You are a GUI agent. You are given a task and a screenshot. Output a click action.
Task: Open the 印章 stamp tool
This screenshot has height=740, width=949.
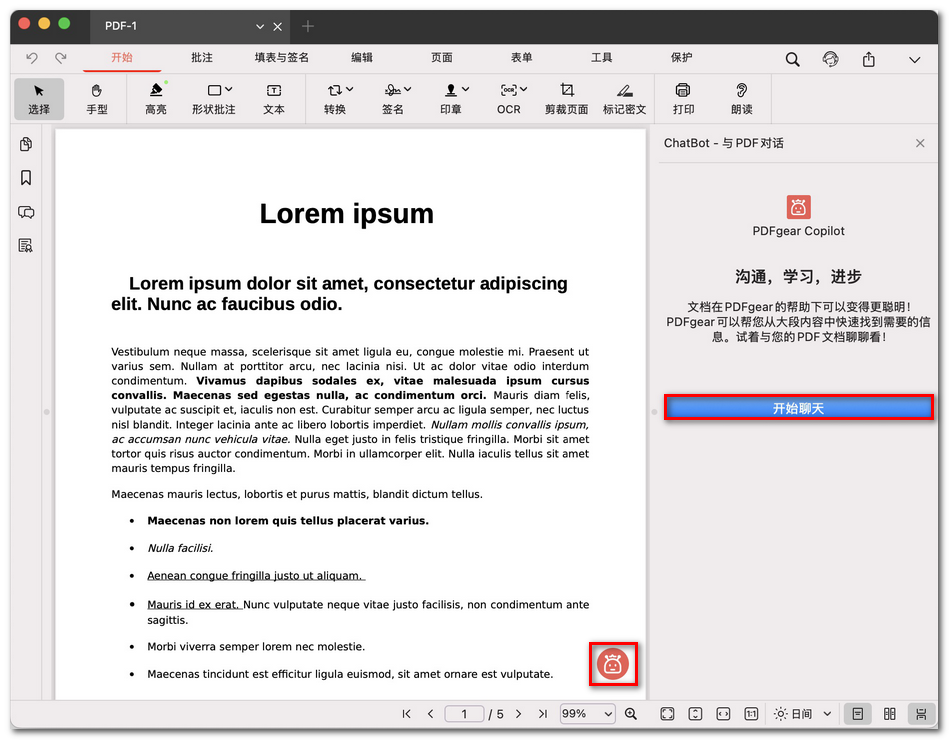(451, 98)
